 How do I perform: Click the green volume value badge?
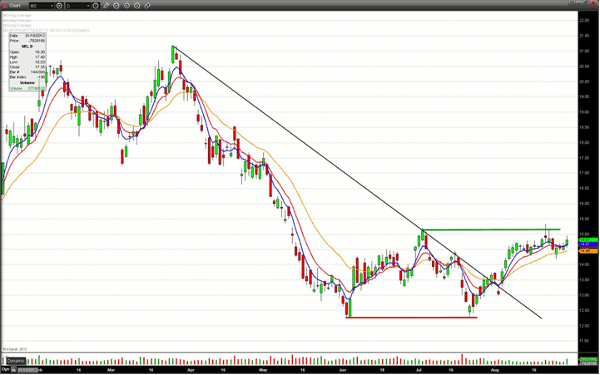pyautogui.click(x=589, y=359)
